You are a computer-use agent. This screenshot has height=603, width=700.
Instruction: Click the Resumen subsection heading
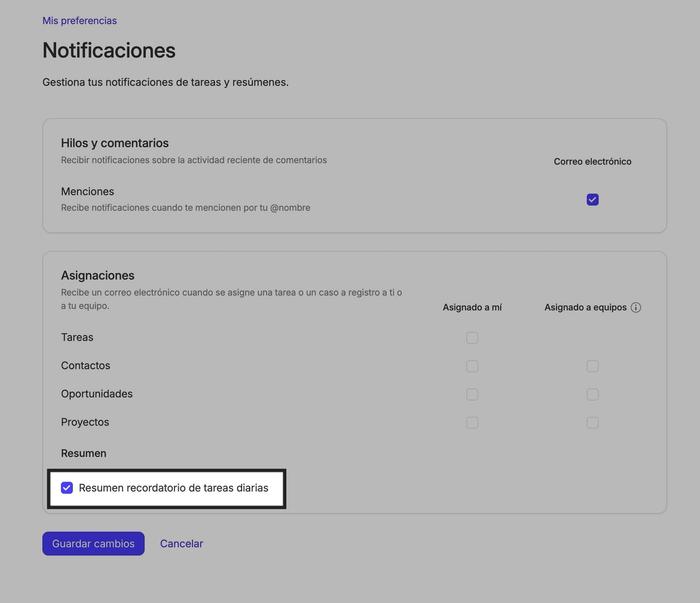point(83,453)
